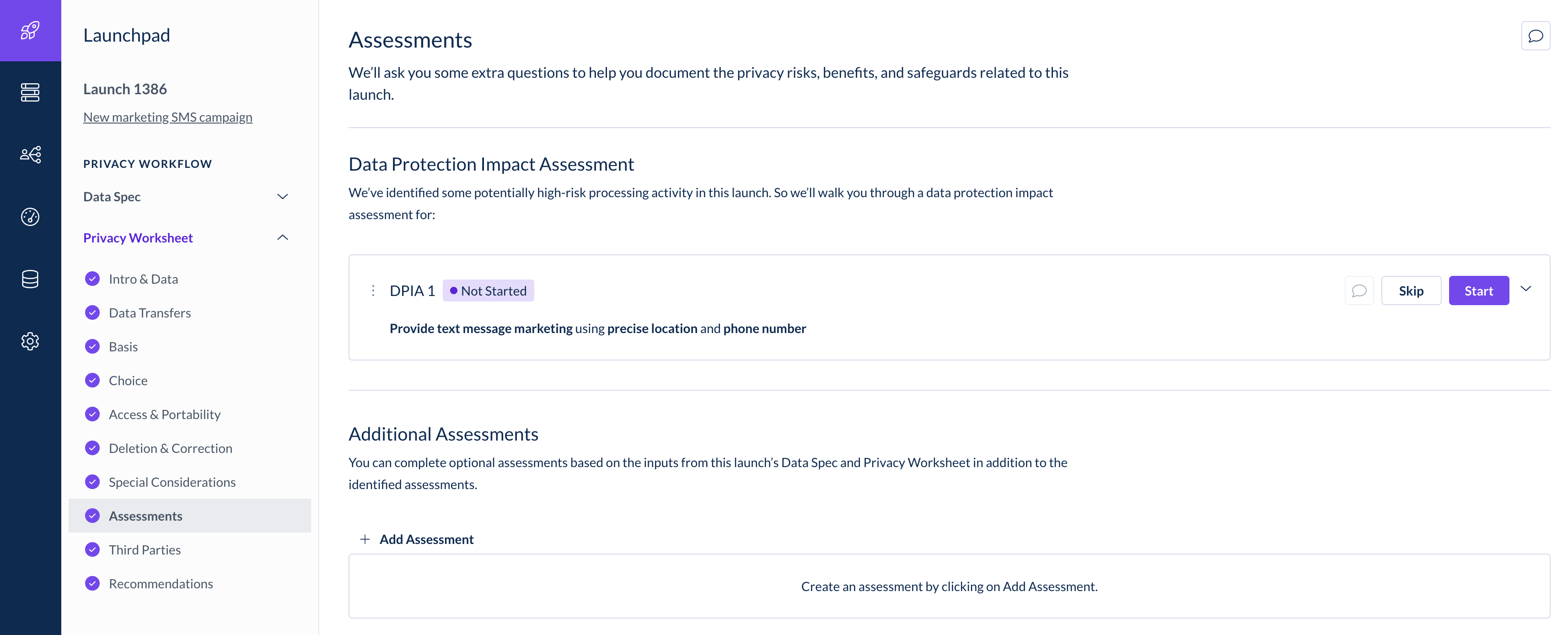This screenshot has height=635, width=1568.
Task: Click the Basis step checkmark
Action: click(92, 346)
